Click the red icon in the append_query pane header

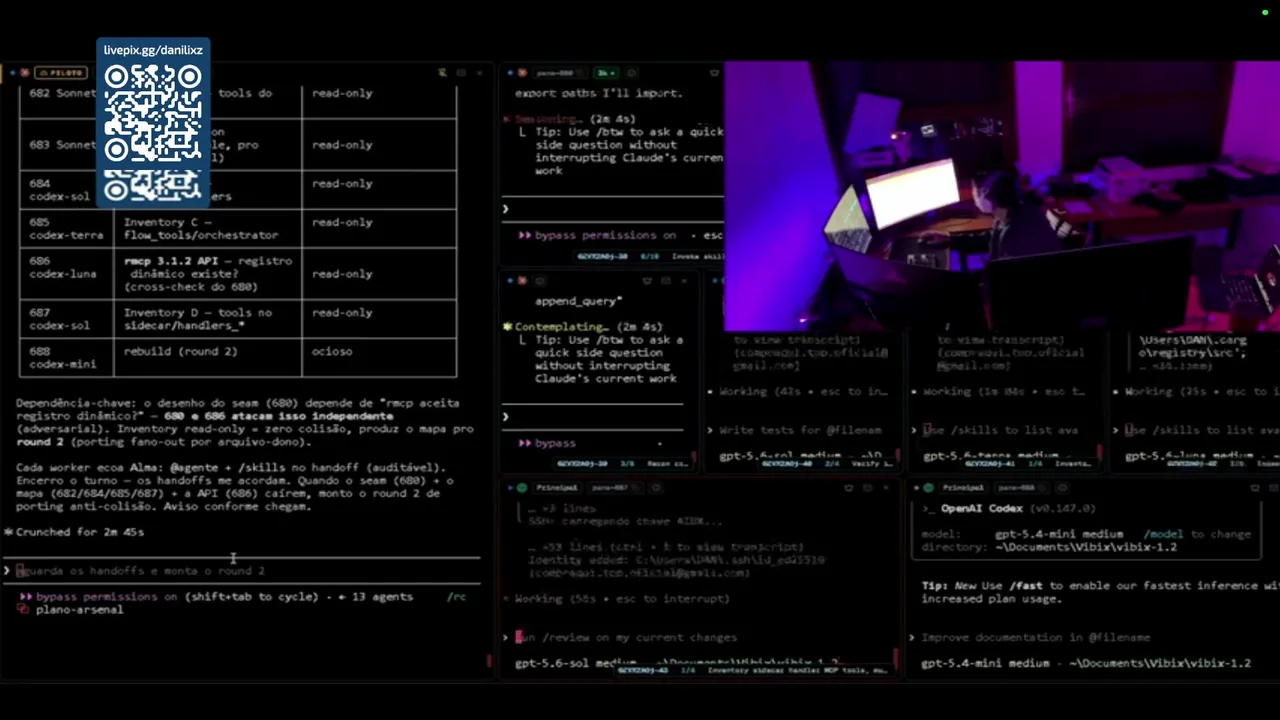pyautogui.click(x=523, y=281)
